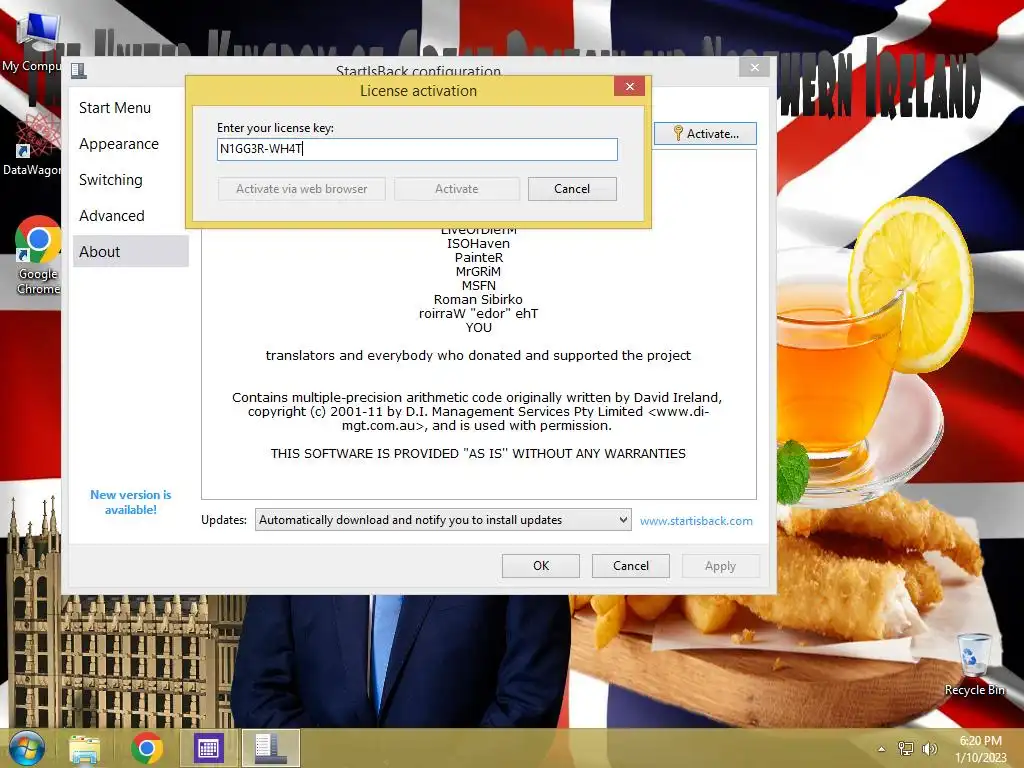
Task: Launch Google Chrome from the taskbar
Action: coord(146,748)
